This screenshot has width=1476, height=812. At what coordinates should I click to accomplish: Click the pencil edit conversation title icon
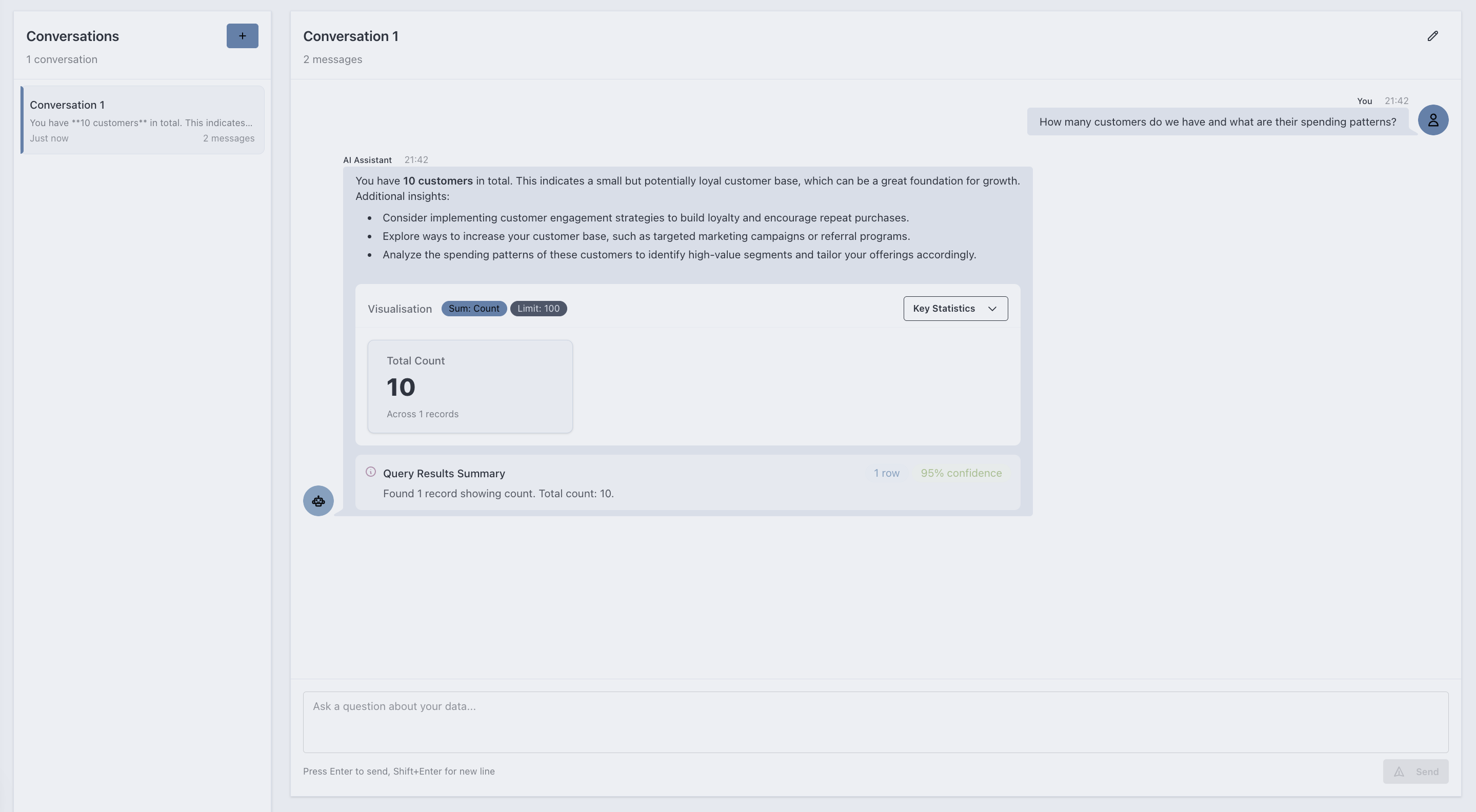click(x=1432, y=36)
